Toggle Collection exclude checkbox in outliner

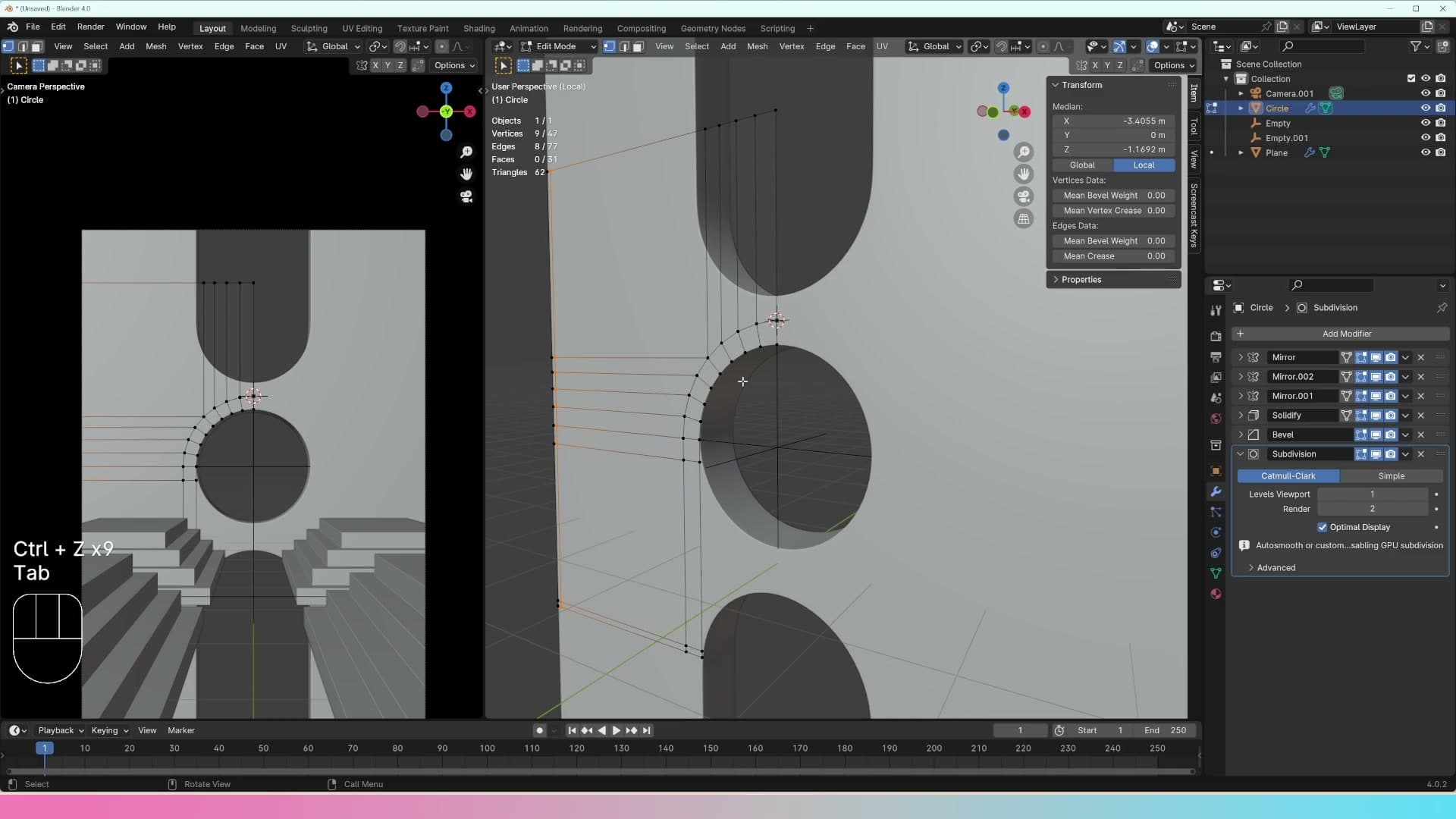pyautogui.click(x=1411, y=78)
